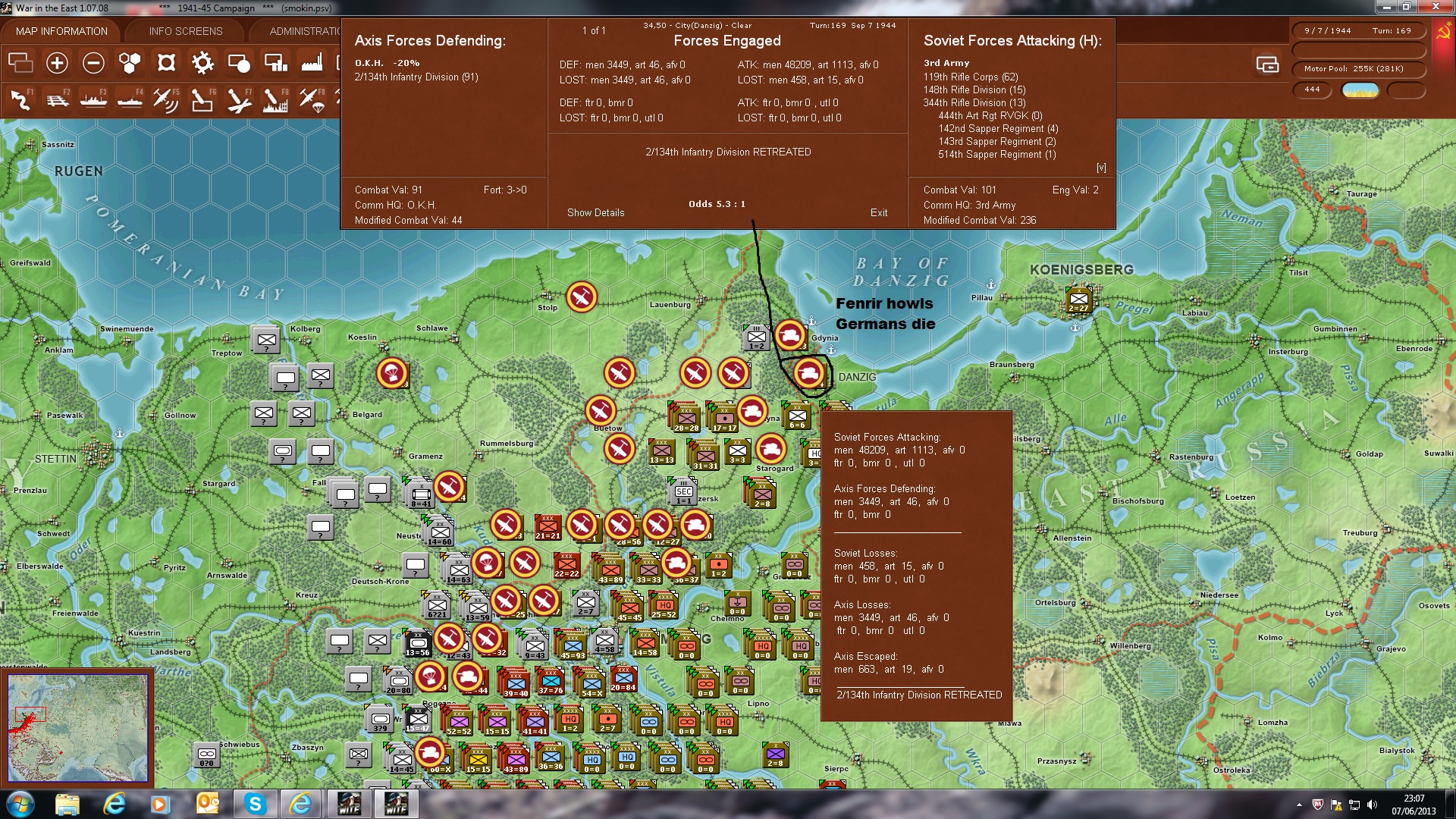1456x819 pixels.
Task: Click the '3rd Army' attacker heading
Action: pyautogui.click(x=946, y=63)
